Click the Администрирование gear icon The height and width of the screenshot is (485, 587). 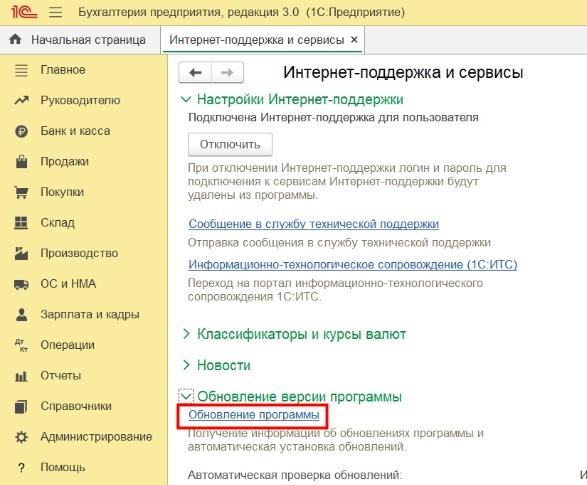[x=21, y=437]
